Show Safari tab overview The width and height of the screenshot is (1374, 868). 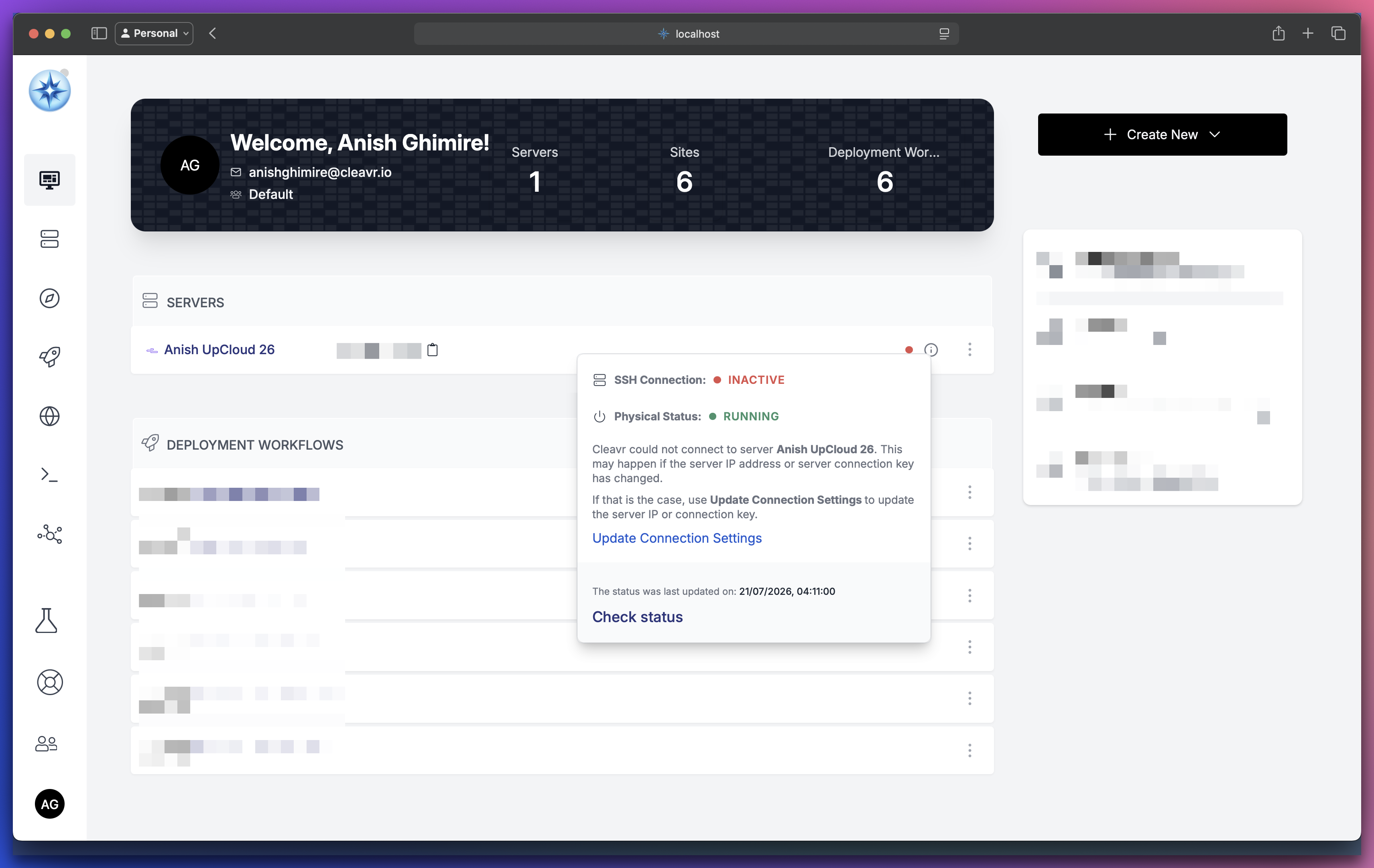pyautogui.click(x=1338, y=33)
